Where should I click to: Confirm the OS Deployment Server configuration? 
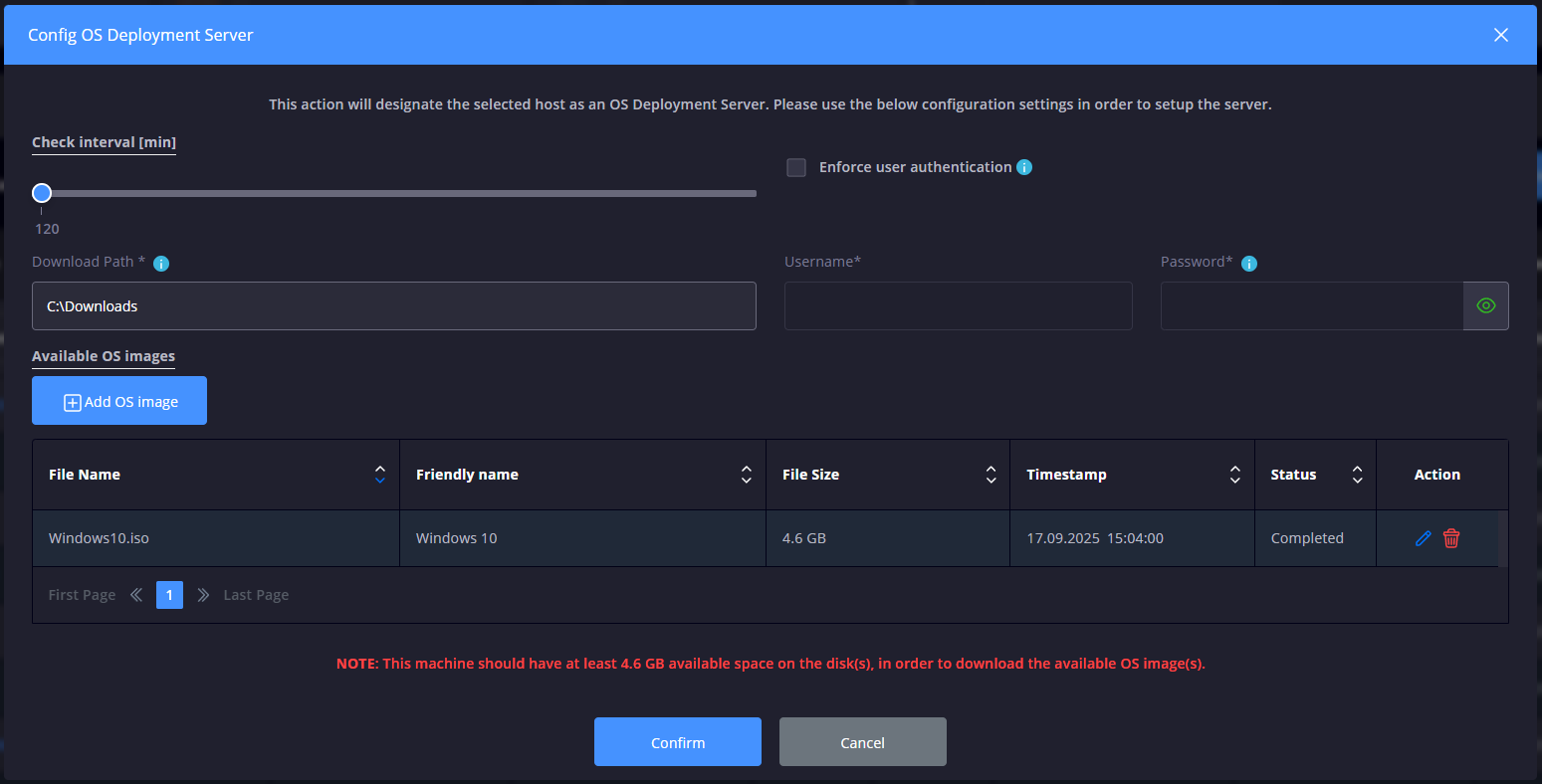pos(678,741)
